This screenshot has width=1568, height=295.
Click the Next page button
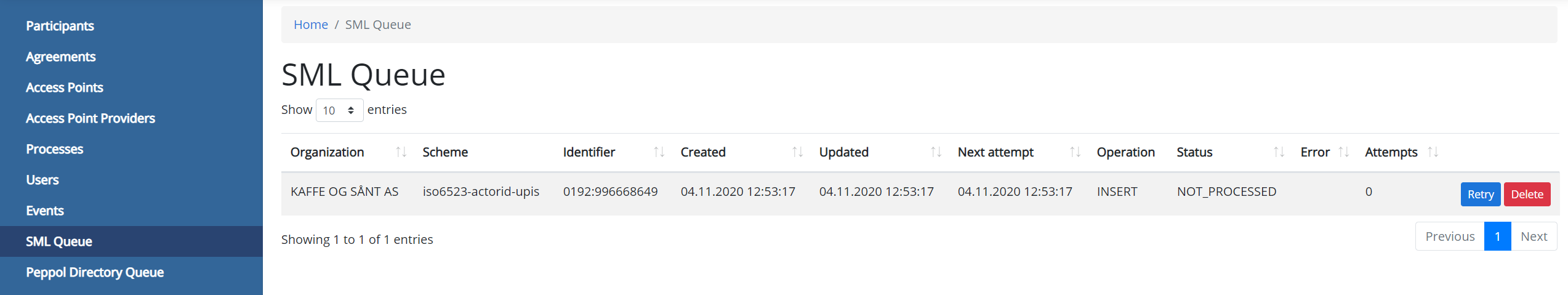(x=1533, y=236)
